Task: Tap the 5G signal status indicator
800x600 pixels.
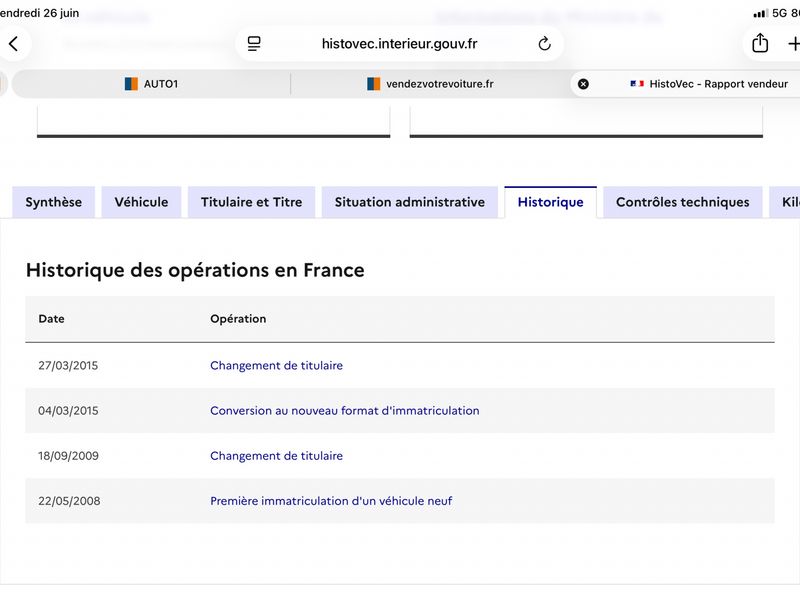Action: coord(770,13)
